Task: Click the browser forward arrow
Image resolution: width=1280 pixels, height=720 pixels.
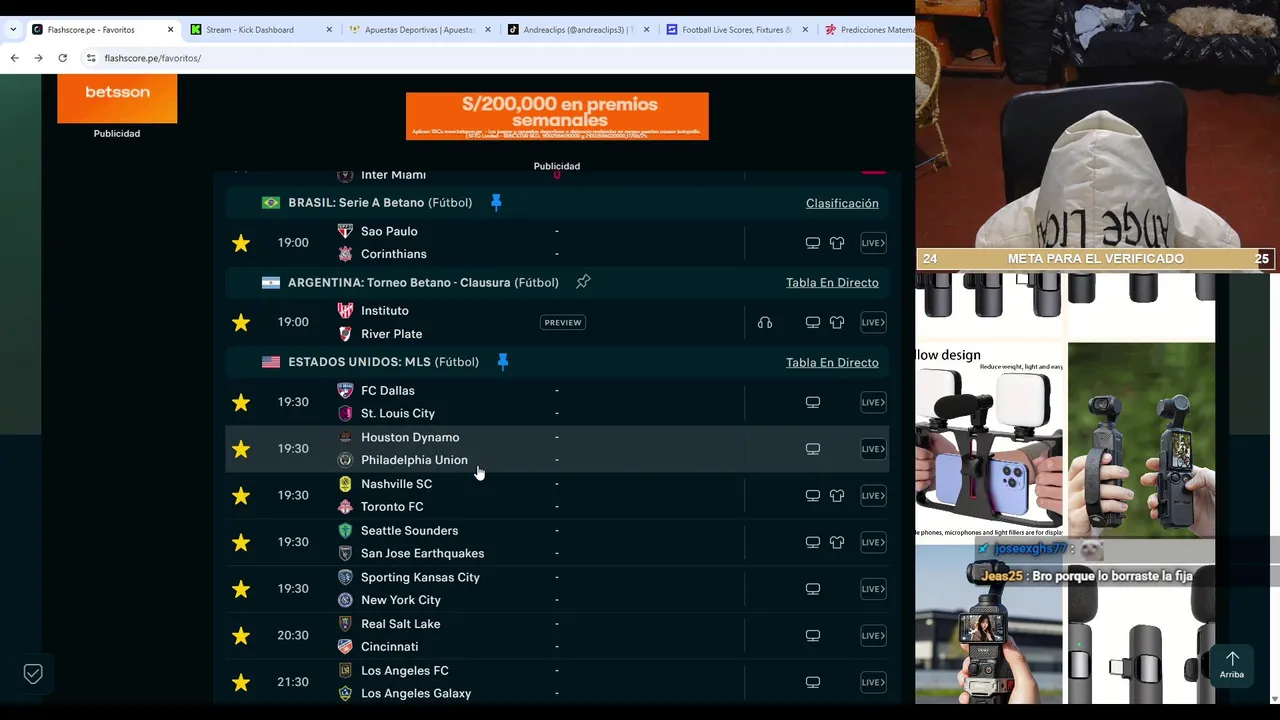Action: pos(38,58)
